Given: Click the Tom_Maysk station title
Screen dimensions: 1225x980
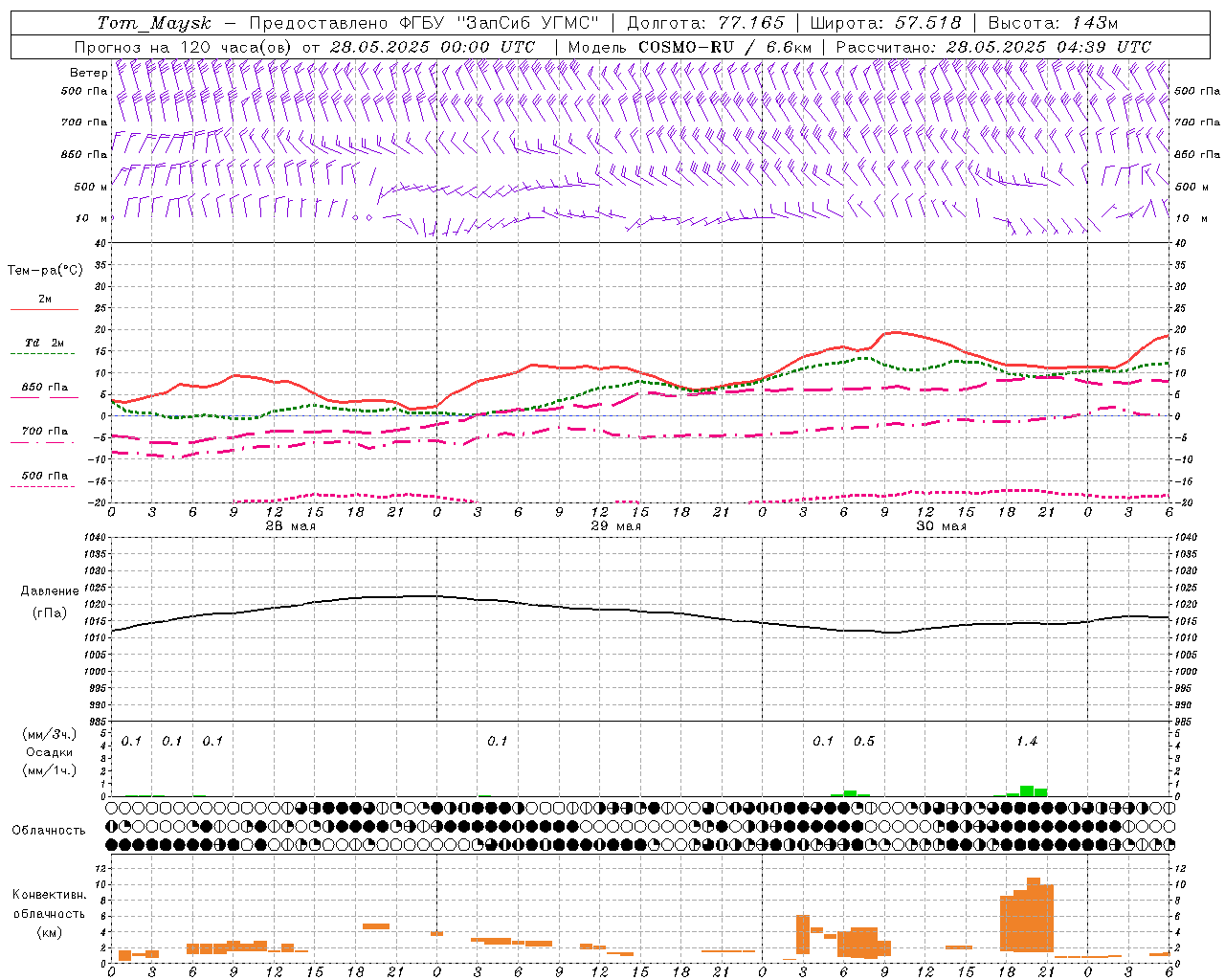Looking at the screenshot, I should [155, 23].
